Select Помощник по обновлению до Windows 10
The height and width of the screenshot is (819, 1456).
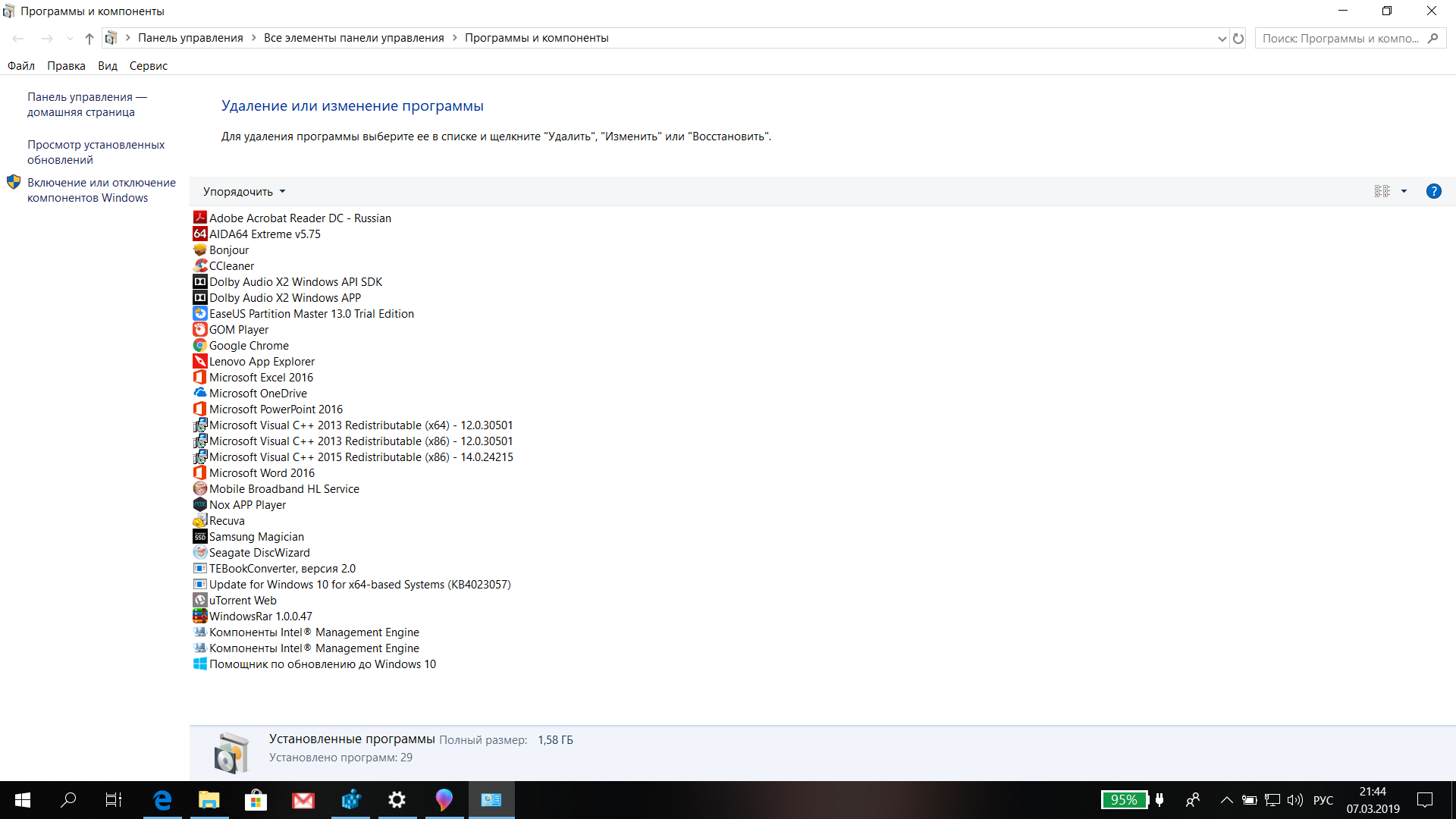click(x=315, y=664)
